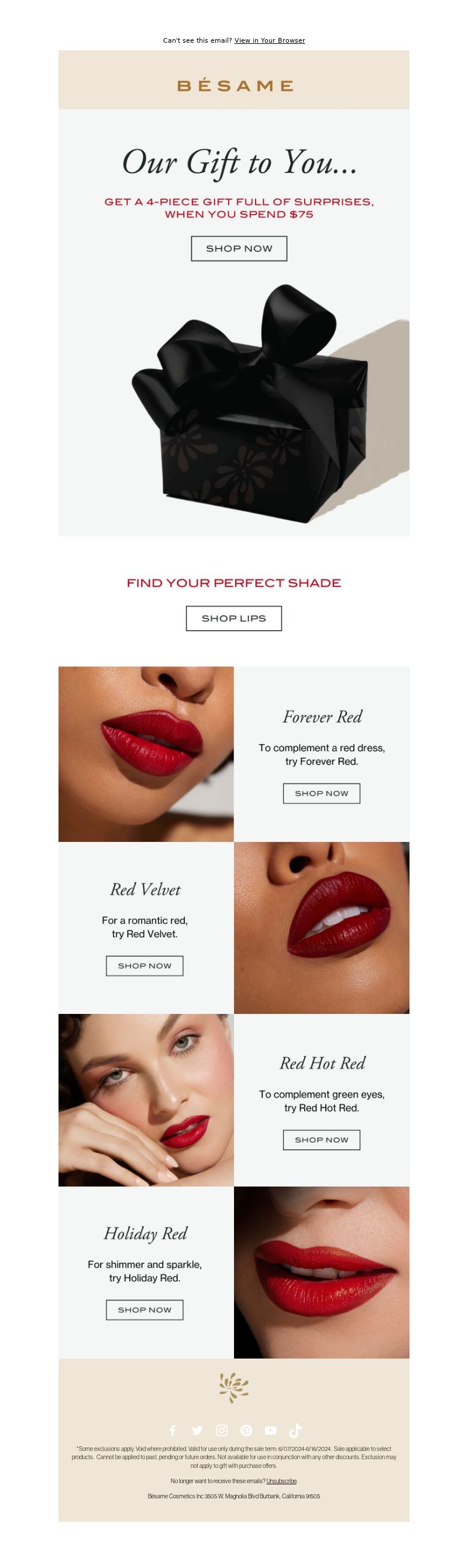Open the green-eyed model photo
Viewport: 468px width, 1568px height.
click(146, 1100)
